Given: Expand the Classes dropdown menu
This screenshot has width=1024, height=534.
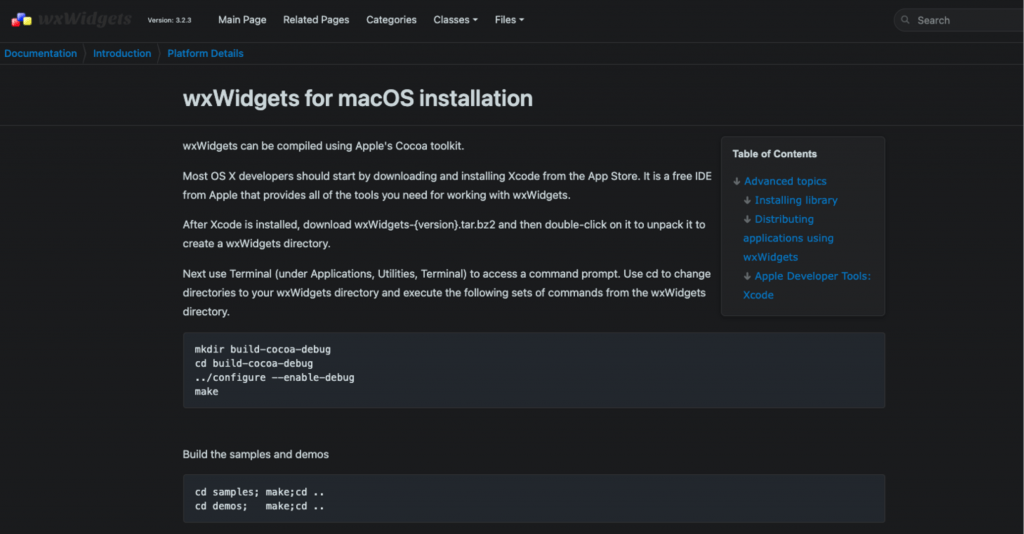Looking at the screenshot, I should point(455,20).
